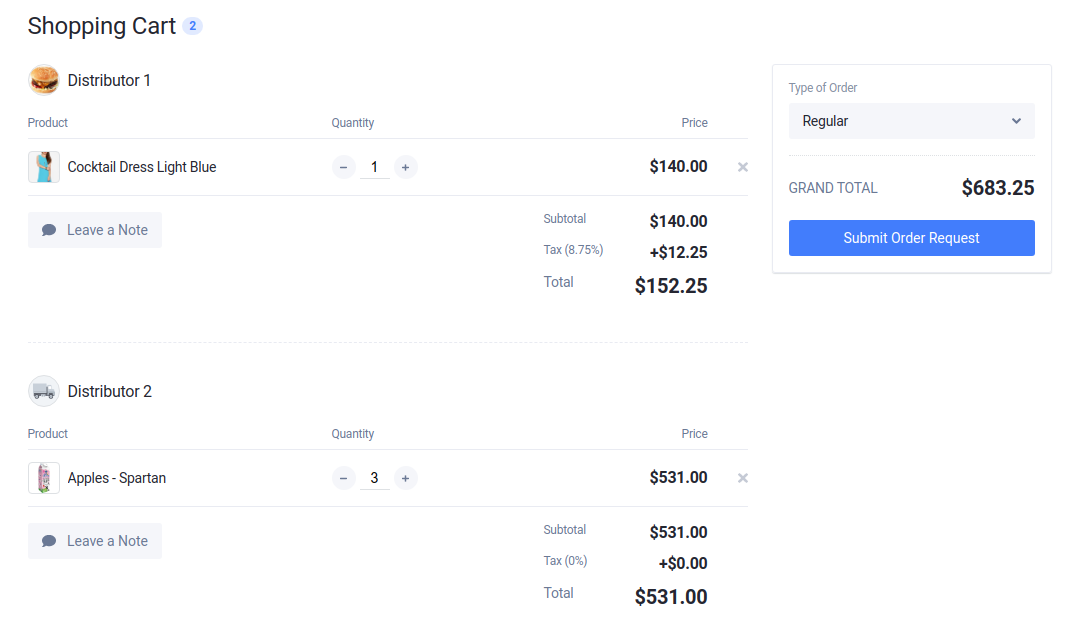Click Submit Order Request

(911, 238)
